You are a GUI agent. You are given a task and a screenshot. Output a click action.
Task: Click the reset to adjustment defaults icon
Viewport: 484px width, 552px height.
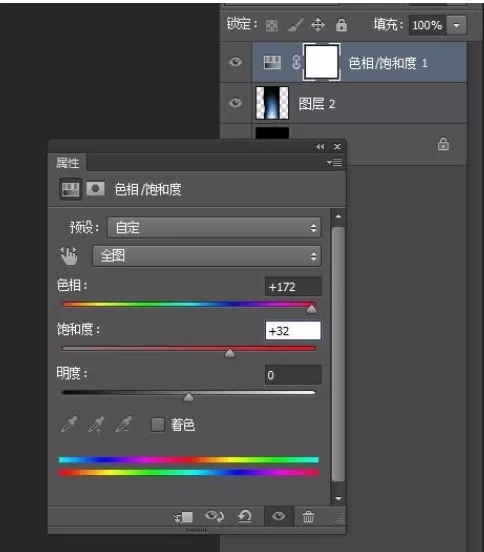coord(245,516)
